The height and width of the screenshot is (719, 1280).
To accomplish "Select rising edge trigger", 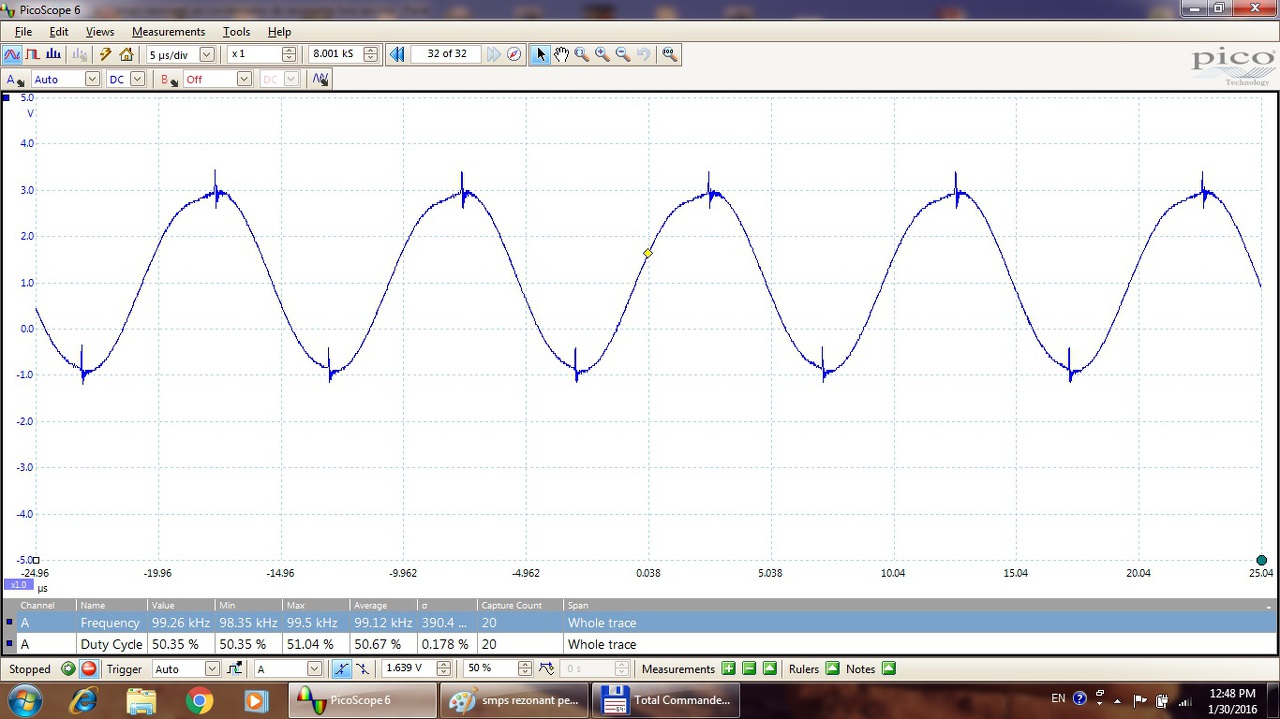I will 342,669.
